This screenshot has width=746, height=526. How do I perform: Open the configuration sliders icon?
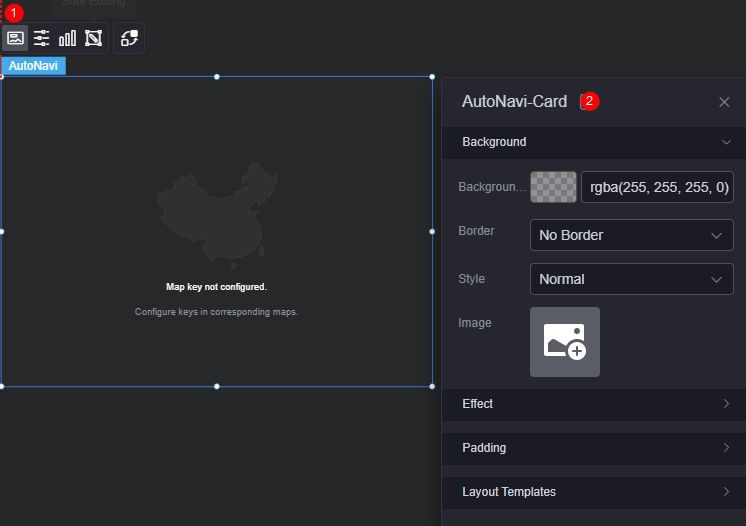(x=41, y=38)
